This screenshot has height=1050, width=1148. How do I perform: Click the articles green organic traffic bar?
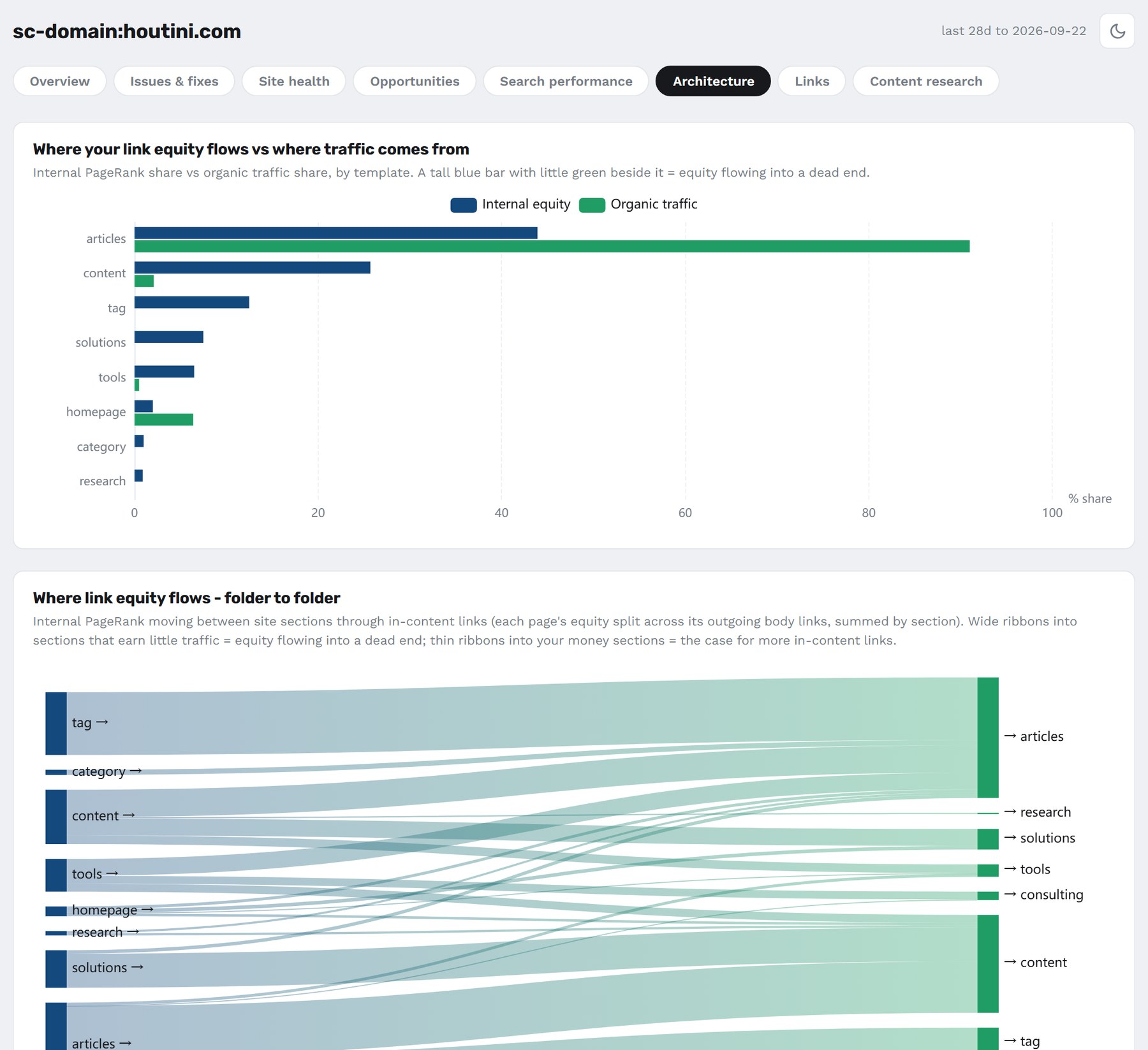[552, 246]
